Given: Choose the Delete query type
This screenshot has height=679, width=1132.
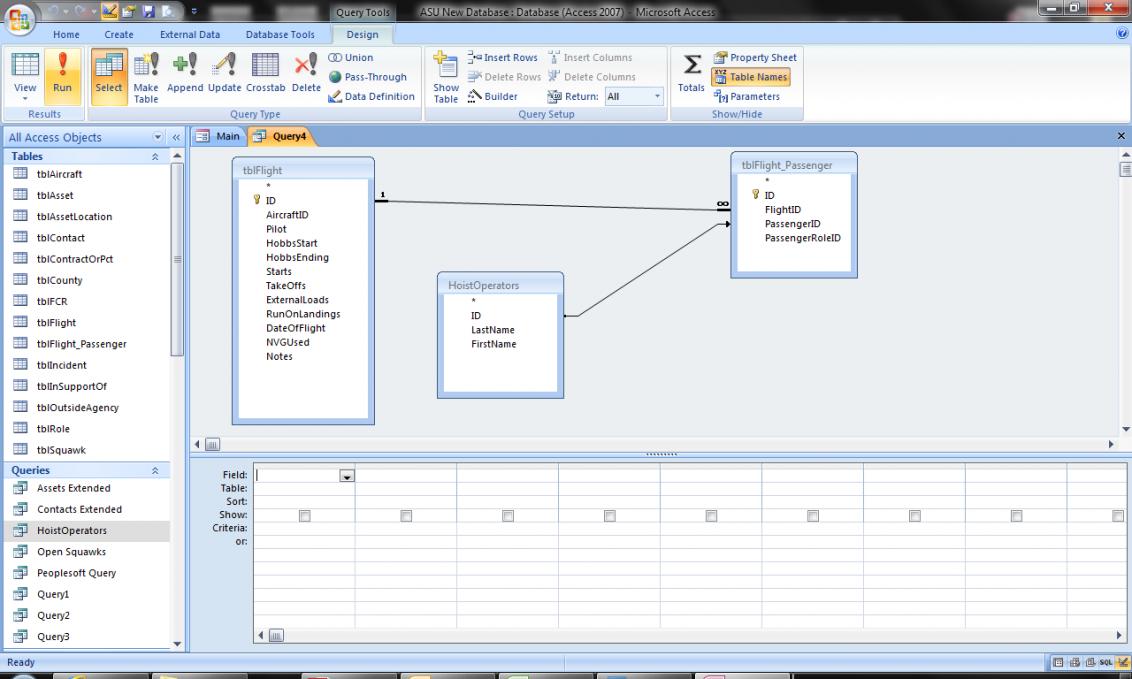Looking at the screenshot, I should 306,72.
